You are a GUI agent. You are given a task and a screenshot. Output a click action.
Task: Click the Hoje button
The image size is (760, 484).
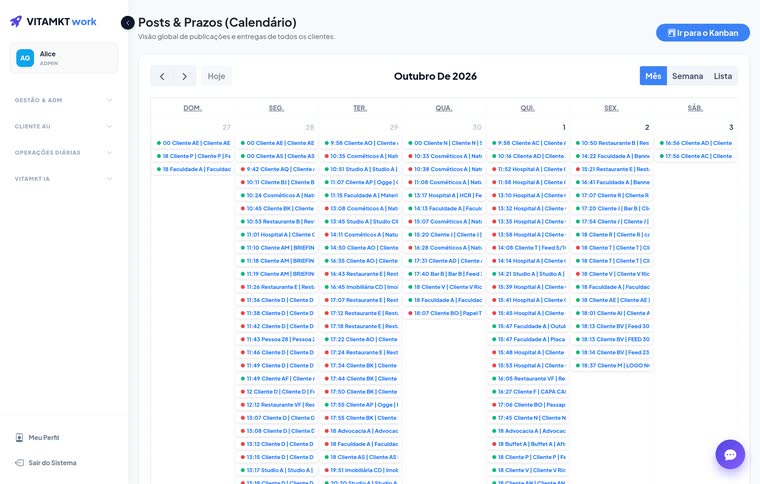tap(216, 76)
